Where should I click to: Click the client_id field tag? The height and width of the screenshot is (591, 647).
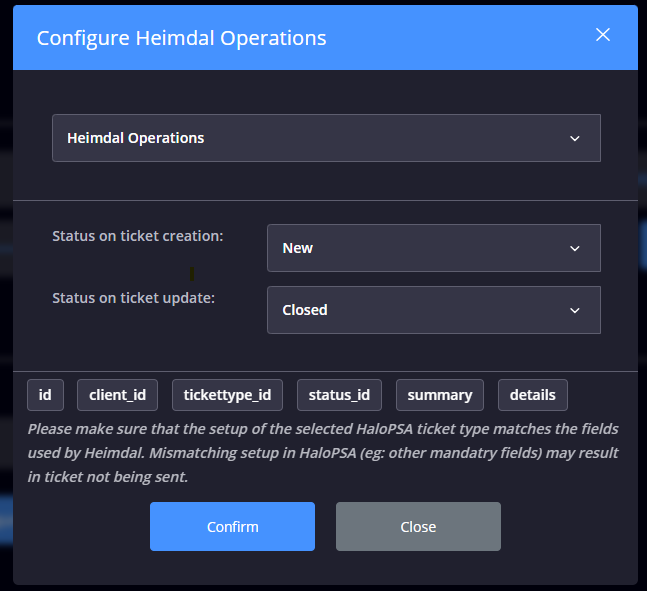pos(117,395)
